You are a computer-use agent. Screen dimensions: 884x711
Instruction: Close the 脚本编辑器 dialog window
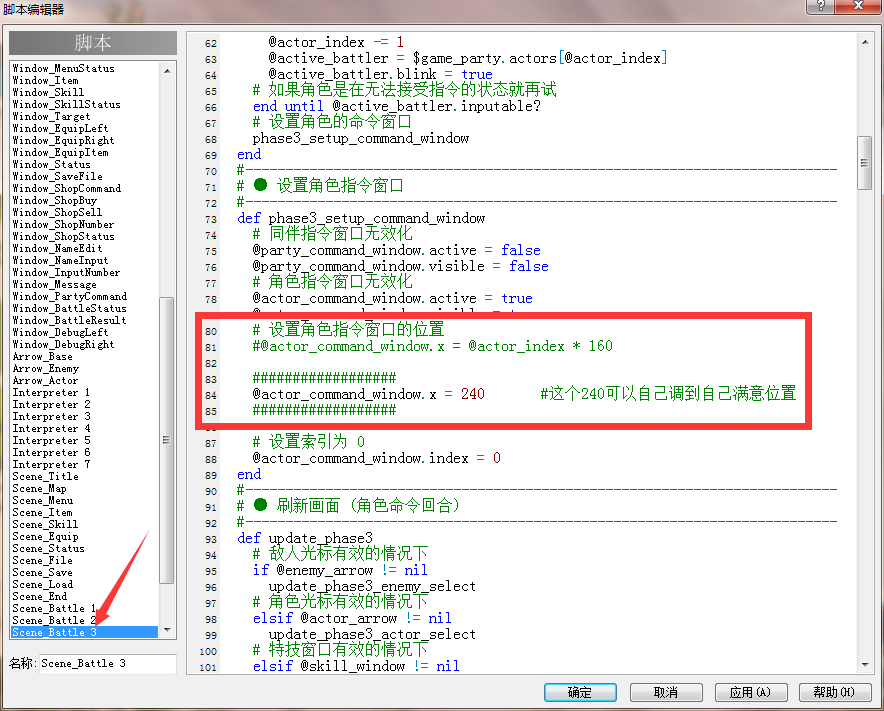coord(858,6)
